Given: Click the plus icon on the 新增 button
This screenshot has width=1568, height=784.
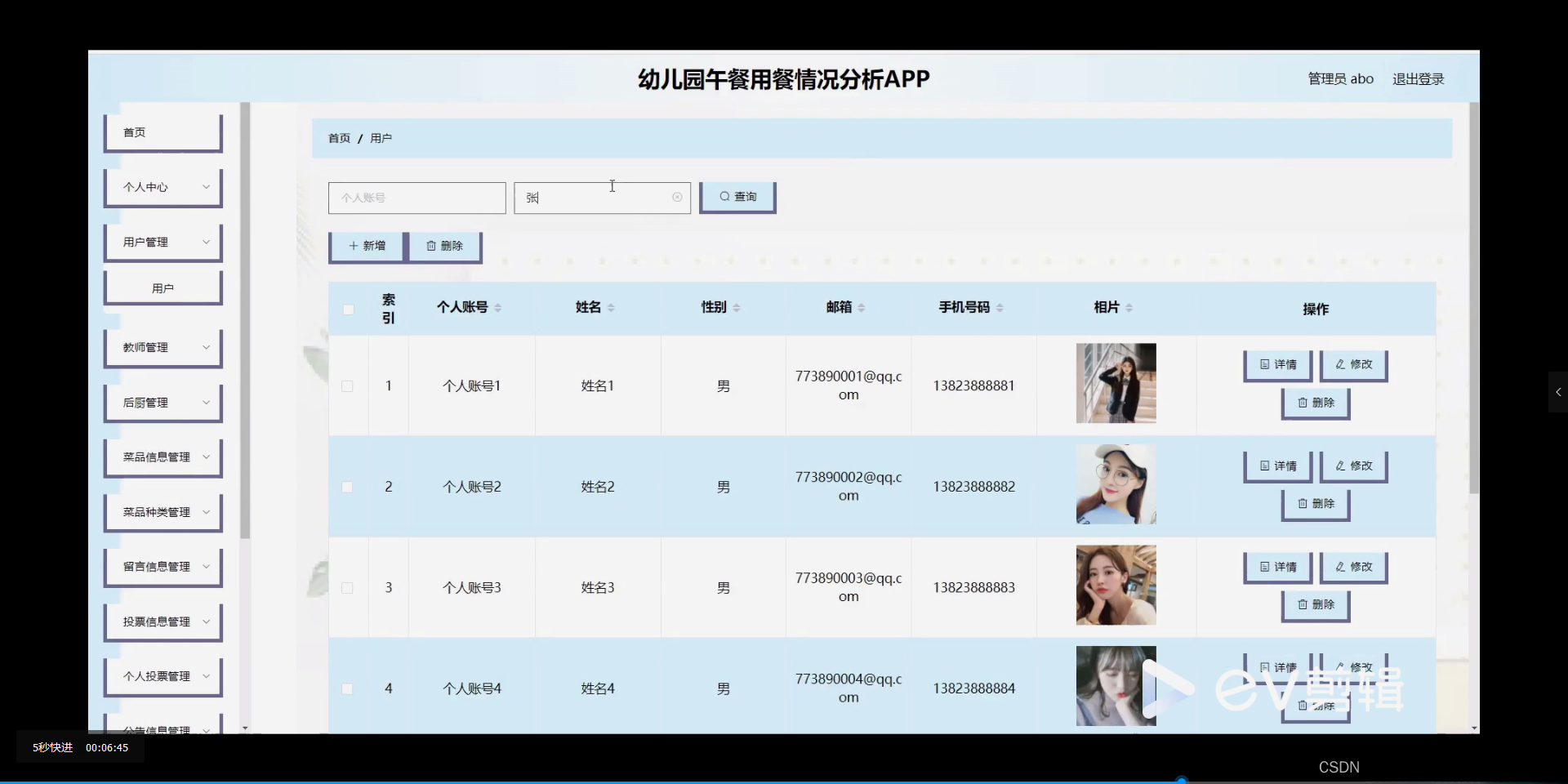Looking at the screenshot, I should click(x=353, y=246).
